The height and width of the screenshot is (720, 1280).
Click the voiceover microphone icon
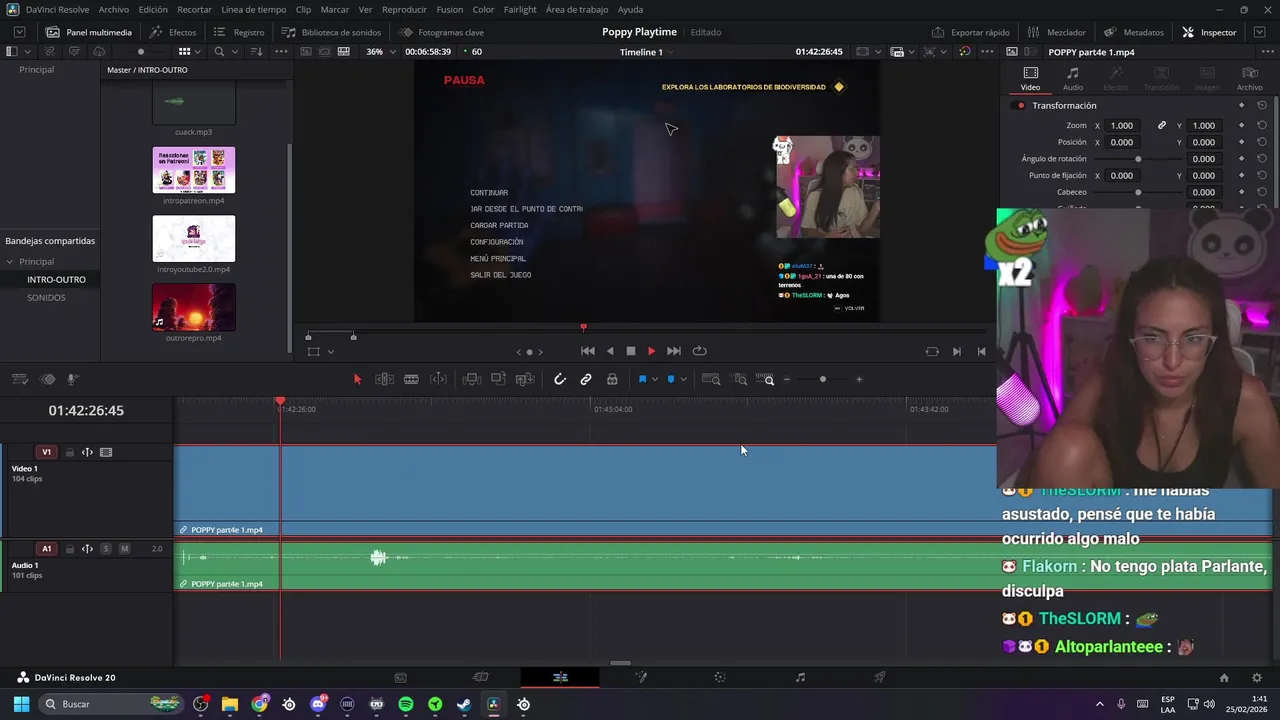[72, 379]
